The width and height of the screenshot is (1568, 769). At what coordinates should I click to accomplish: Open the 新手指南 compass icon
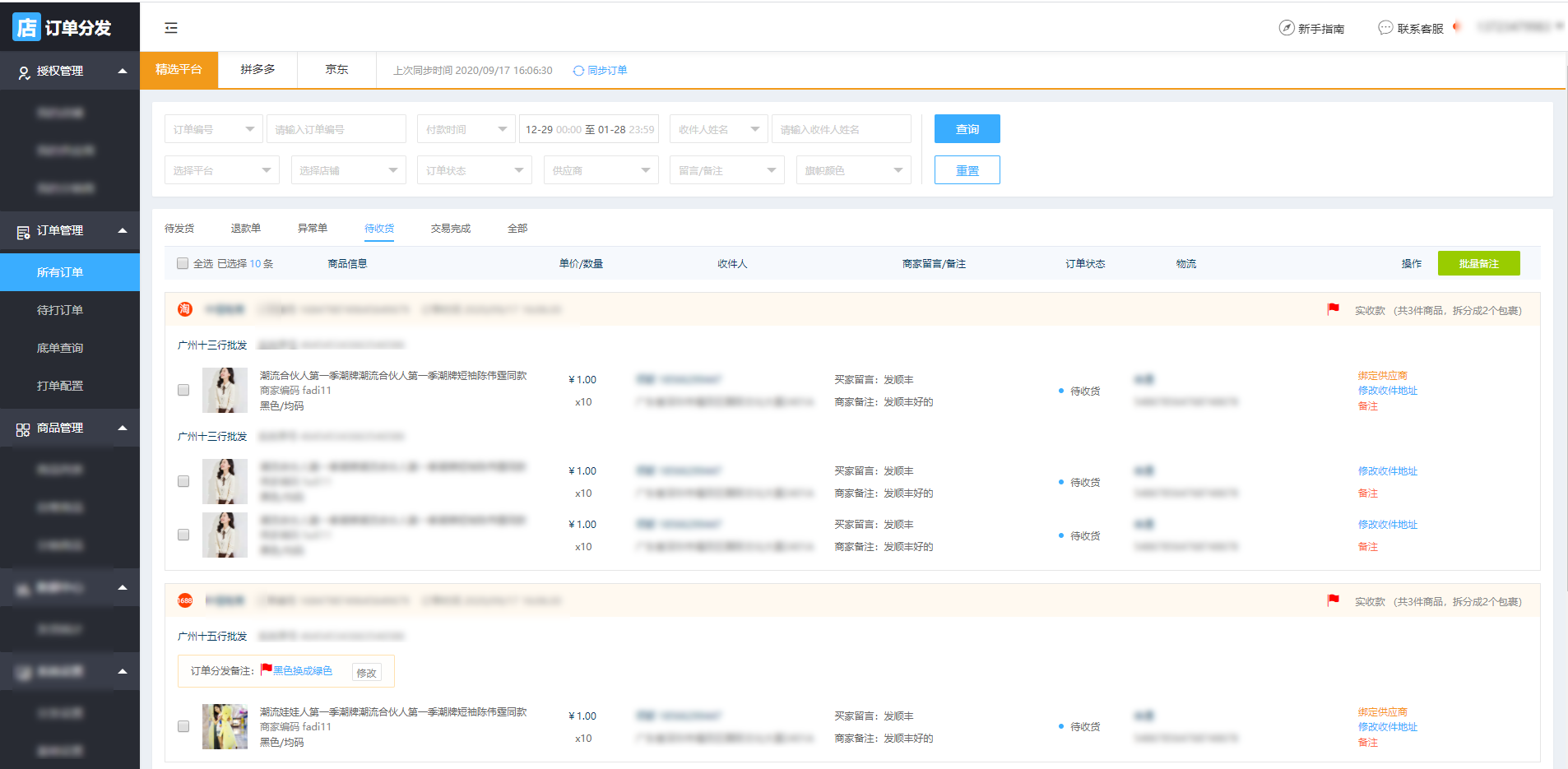click(1286, 28)
